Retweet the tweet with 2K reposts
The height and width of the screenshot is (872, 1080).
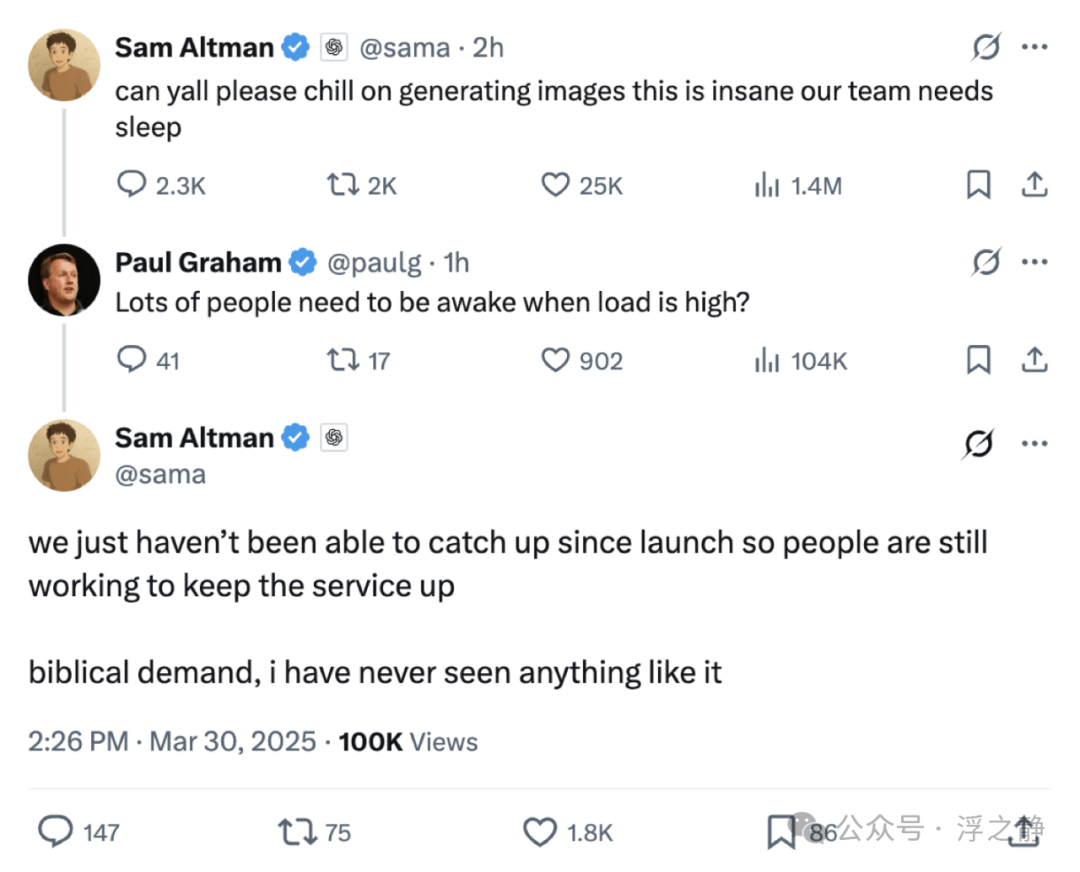click(x=342, y=185)
